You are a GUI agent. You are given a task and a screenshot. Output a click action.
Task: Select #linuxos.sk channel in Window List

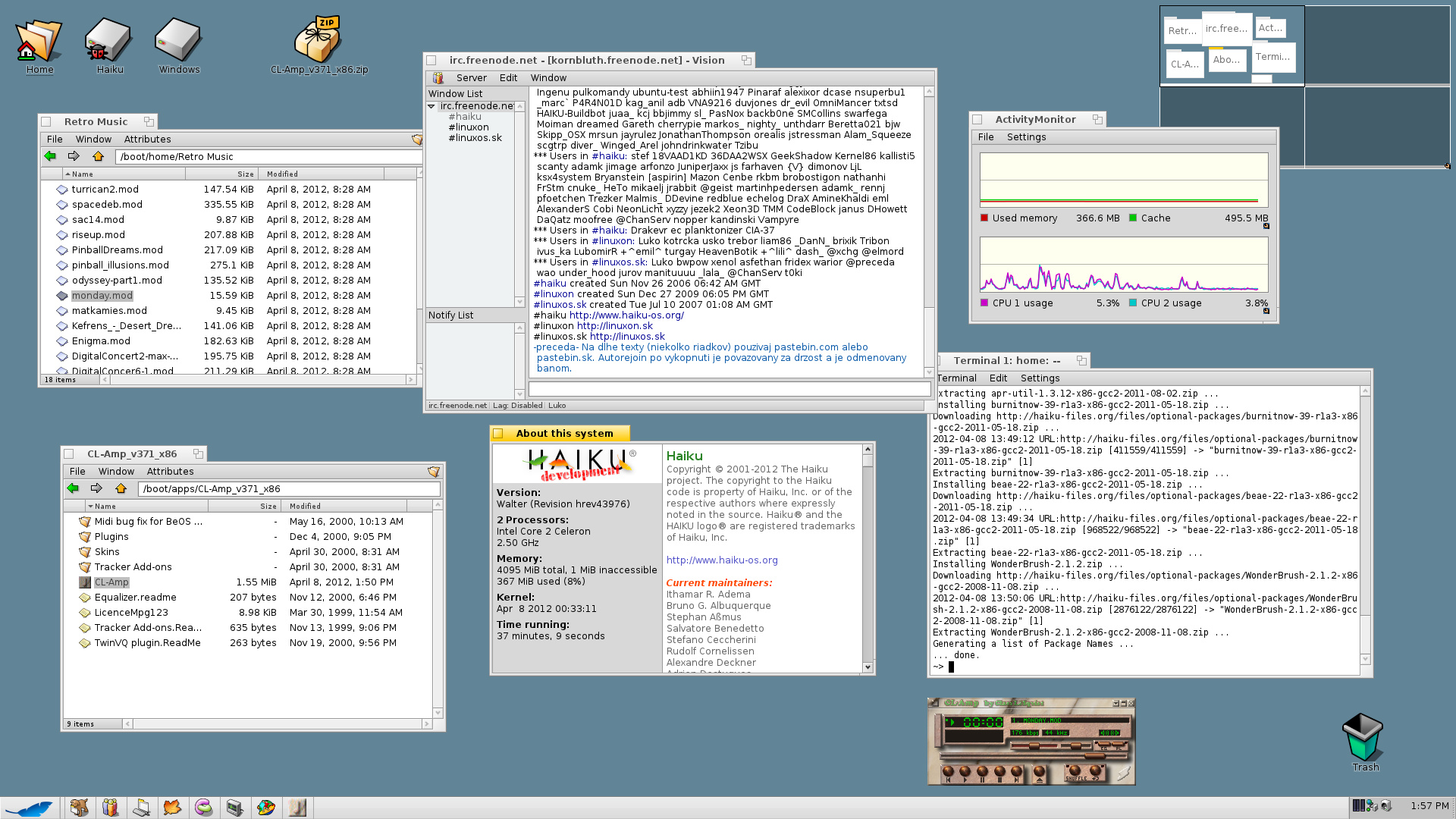pos(475,138)
